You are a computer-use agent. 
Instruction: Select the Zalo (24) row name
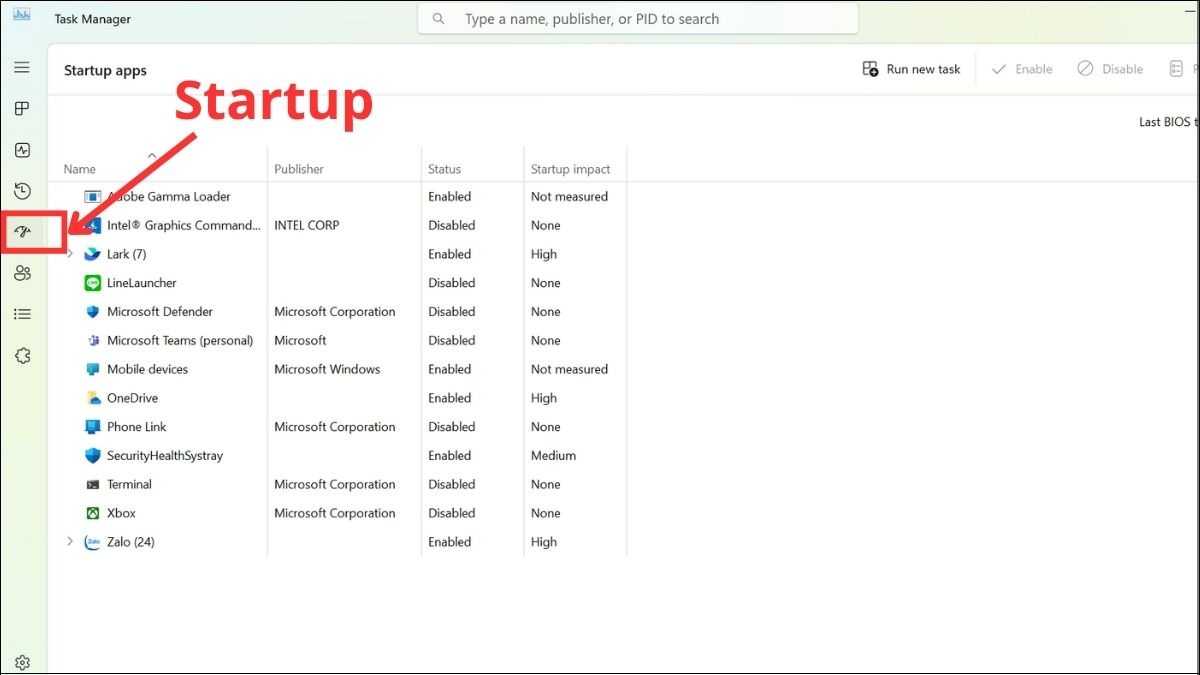[x=131, y=542]
